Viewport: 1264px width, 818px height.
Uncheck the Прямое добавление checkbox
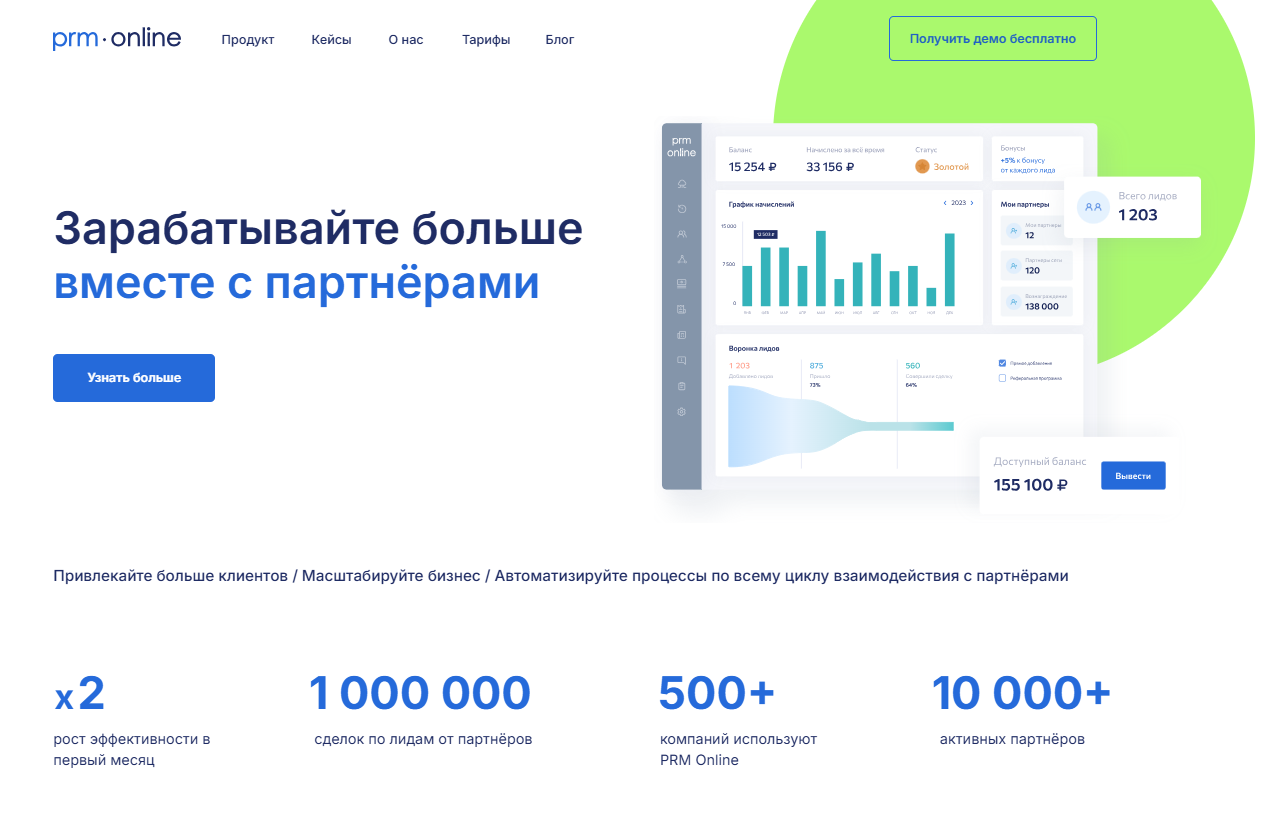coord(1003,363)
